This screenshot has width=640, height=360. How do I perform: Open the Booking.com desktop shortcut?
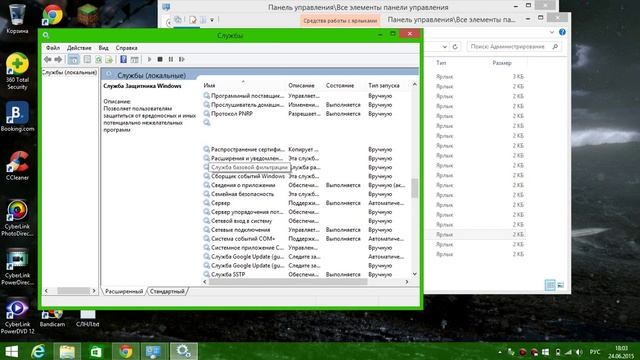pyautogui.click(x=17, y=117)
